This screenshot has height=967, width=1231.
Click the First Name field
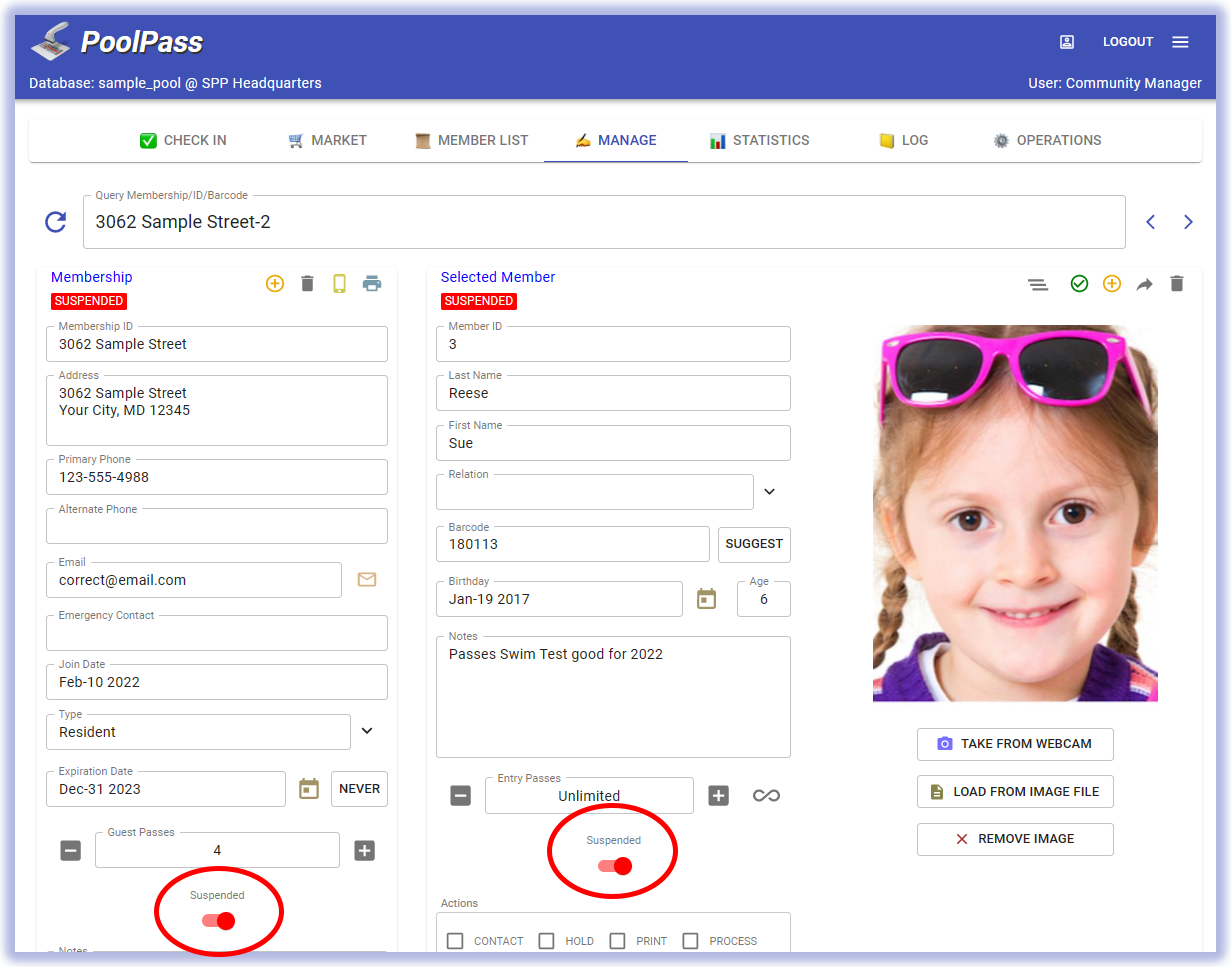(614, 443)
